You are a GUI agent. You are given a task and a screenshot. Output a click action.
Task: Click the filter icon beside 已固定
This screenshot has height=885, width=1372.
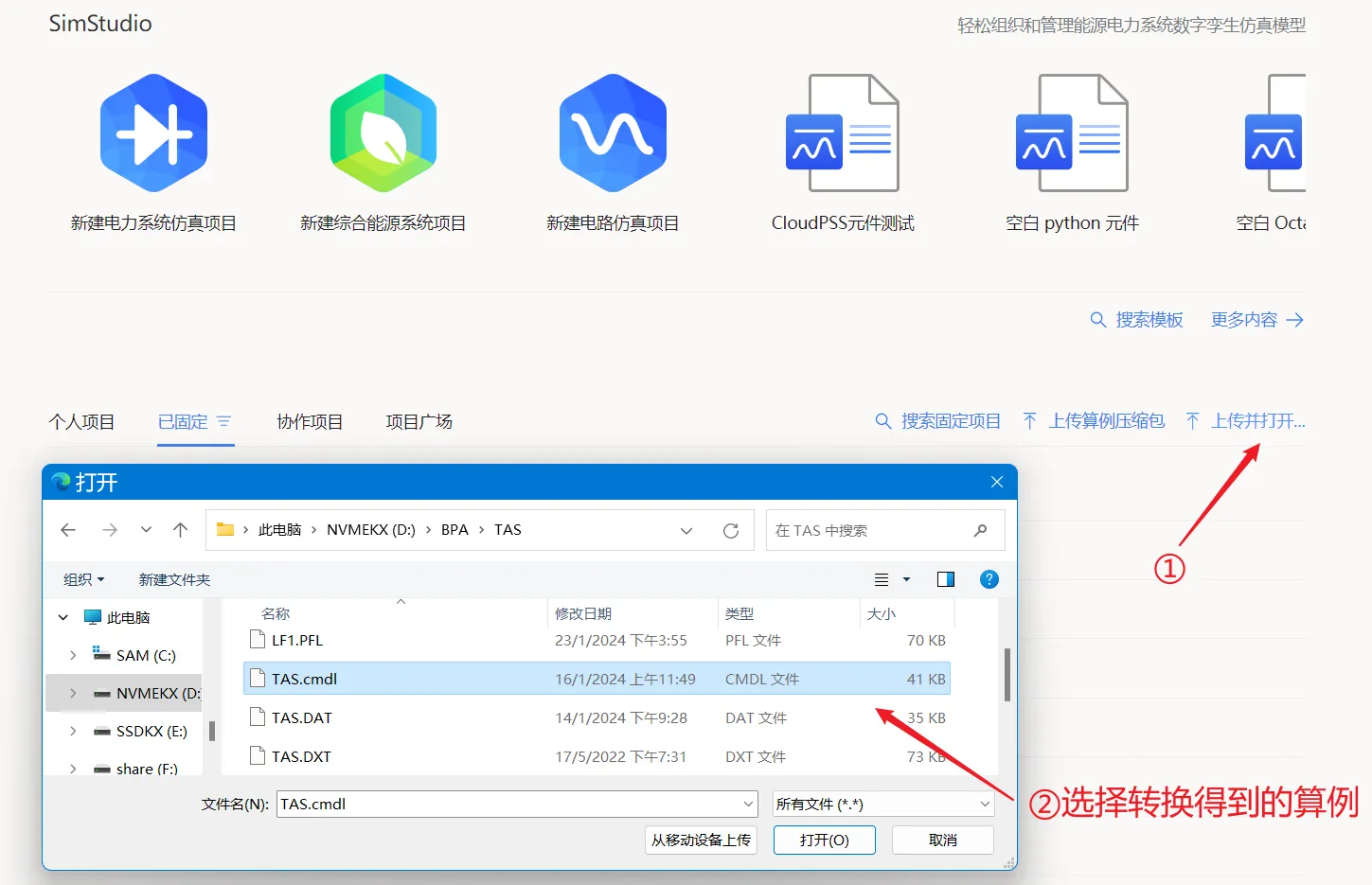click(x=224, y=421)
